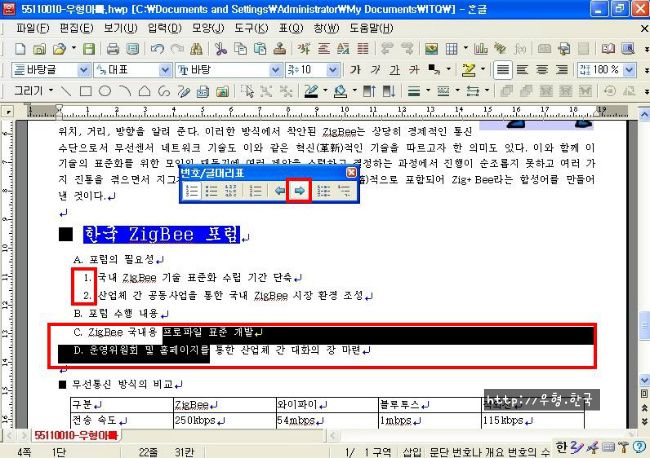Create a new document with the New icon
This screenshot has width=650, height=458.
click(x=19, y=49)
